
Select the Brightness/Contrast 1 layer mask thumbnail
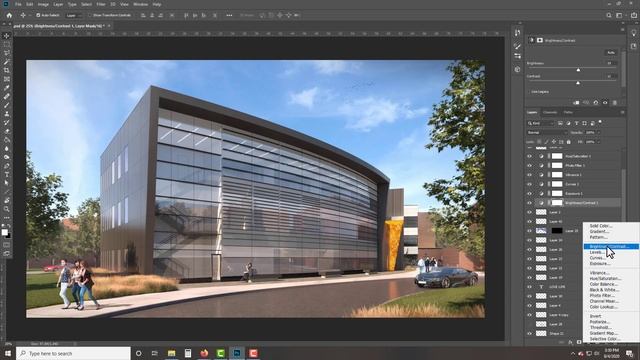tap(557, 203)
